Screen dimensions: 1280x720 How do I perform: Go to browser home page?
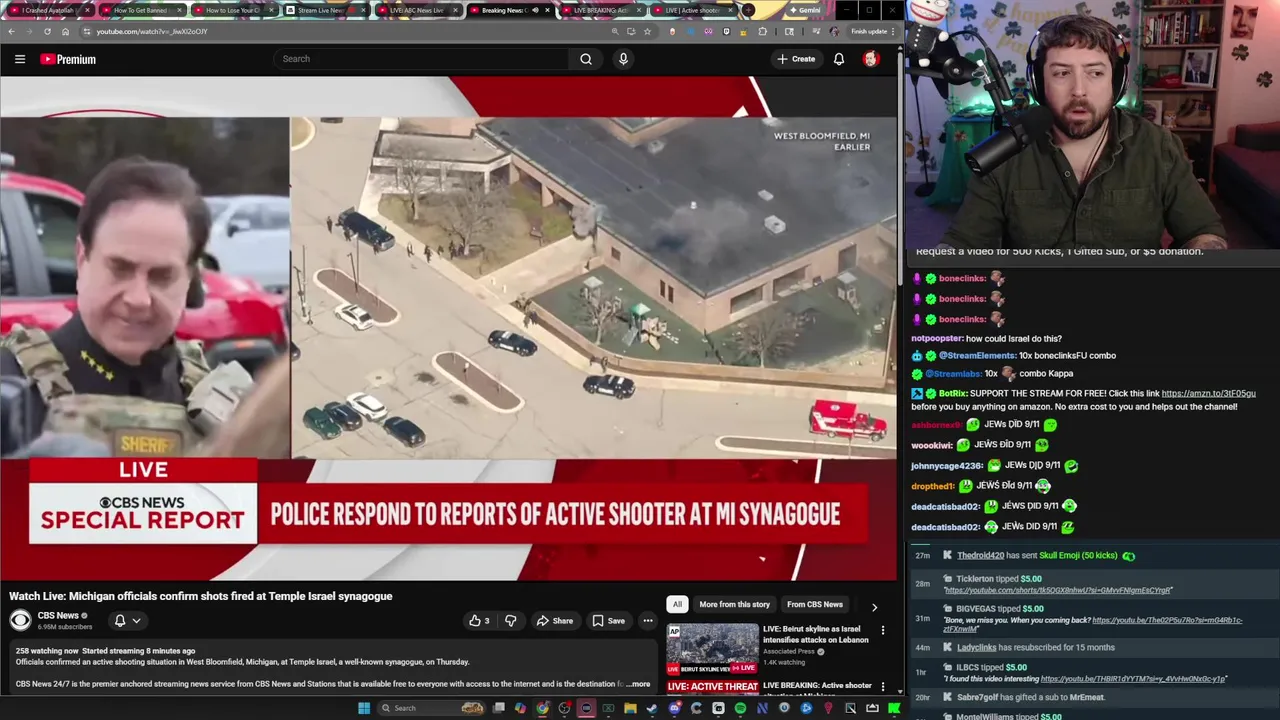[x=65, y=31]
